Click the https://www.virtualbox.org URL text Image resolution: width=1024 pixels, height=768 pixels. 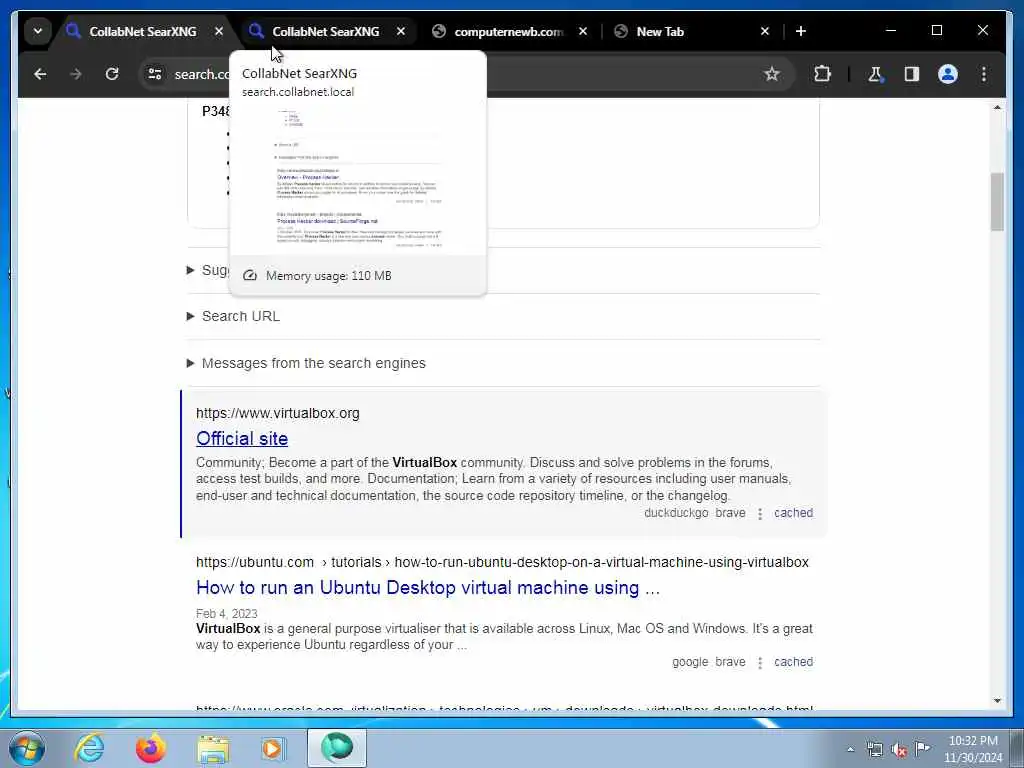point(278,413)
